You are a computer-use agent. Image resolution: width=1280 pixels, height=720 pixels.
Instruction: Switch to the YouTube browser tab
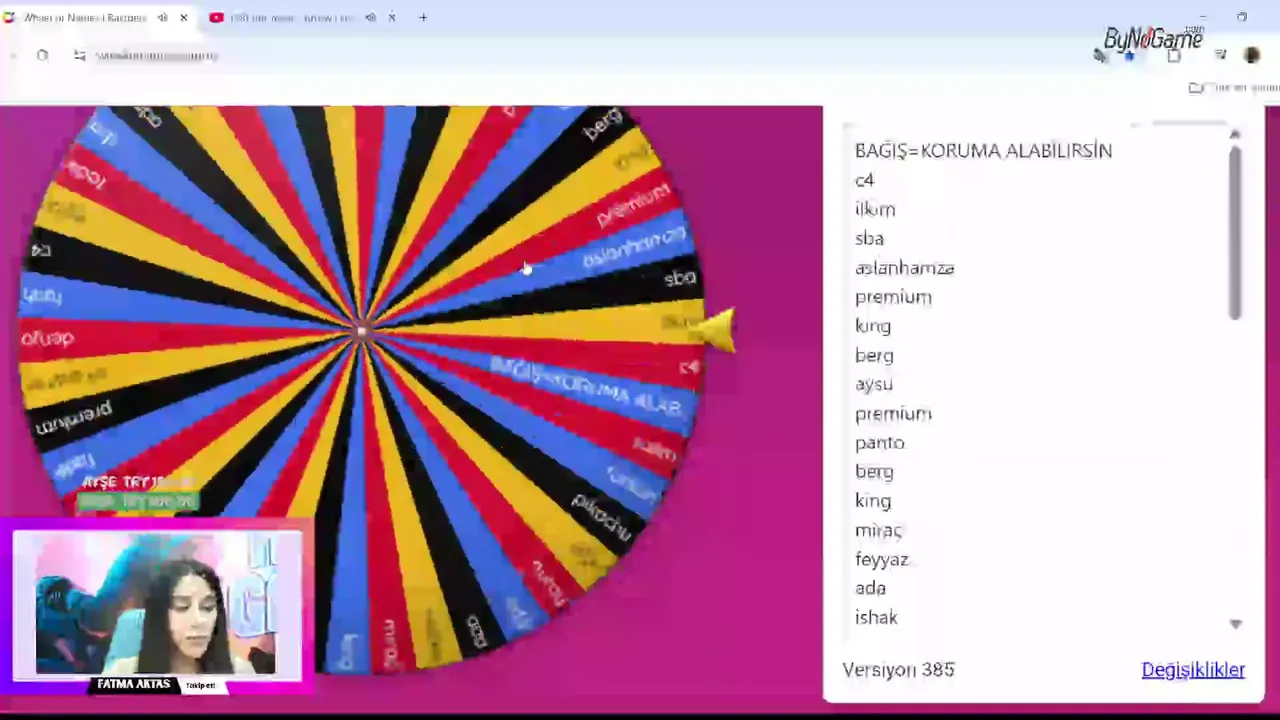pyautogui.click(x=290, y=18)
